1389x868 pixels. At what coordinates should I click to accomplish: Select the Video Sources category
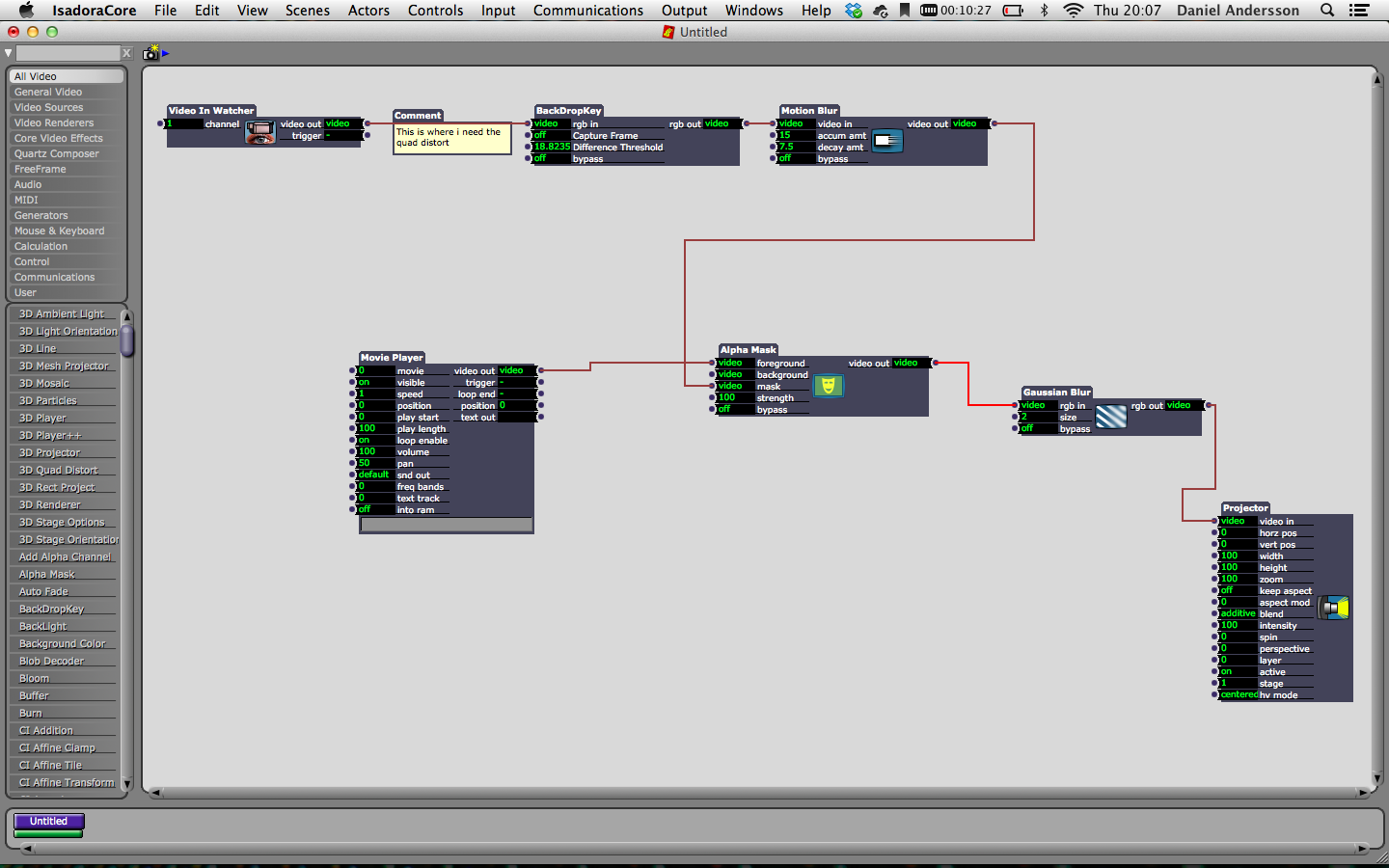pyautogui.click(x=68, y=107)
